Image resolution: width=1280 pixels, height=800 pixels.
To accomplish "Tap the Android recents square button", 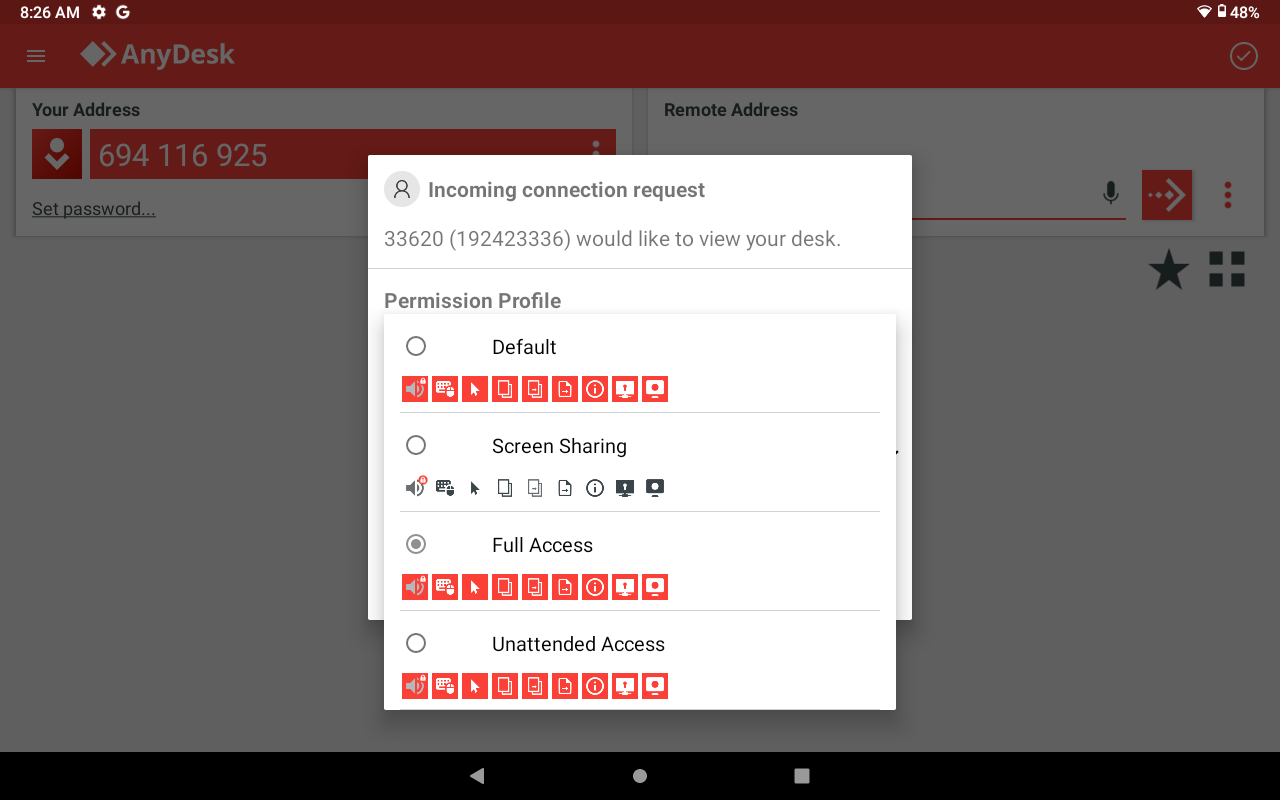I will [x=801, y=776].
